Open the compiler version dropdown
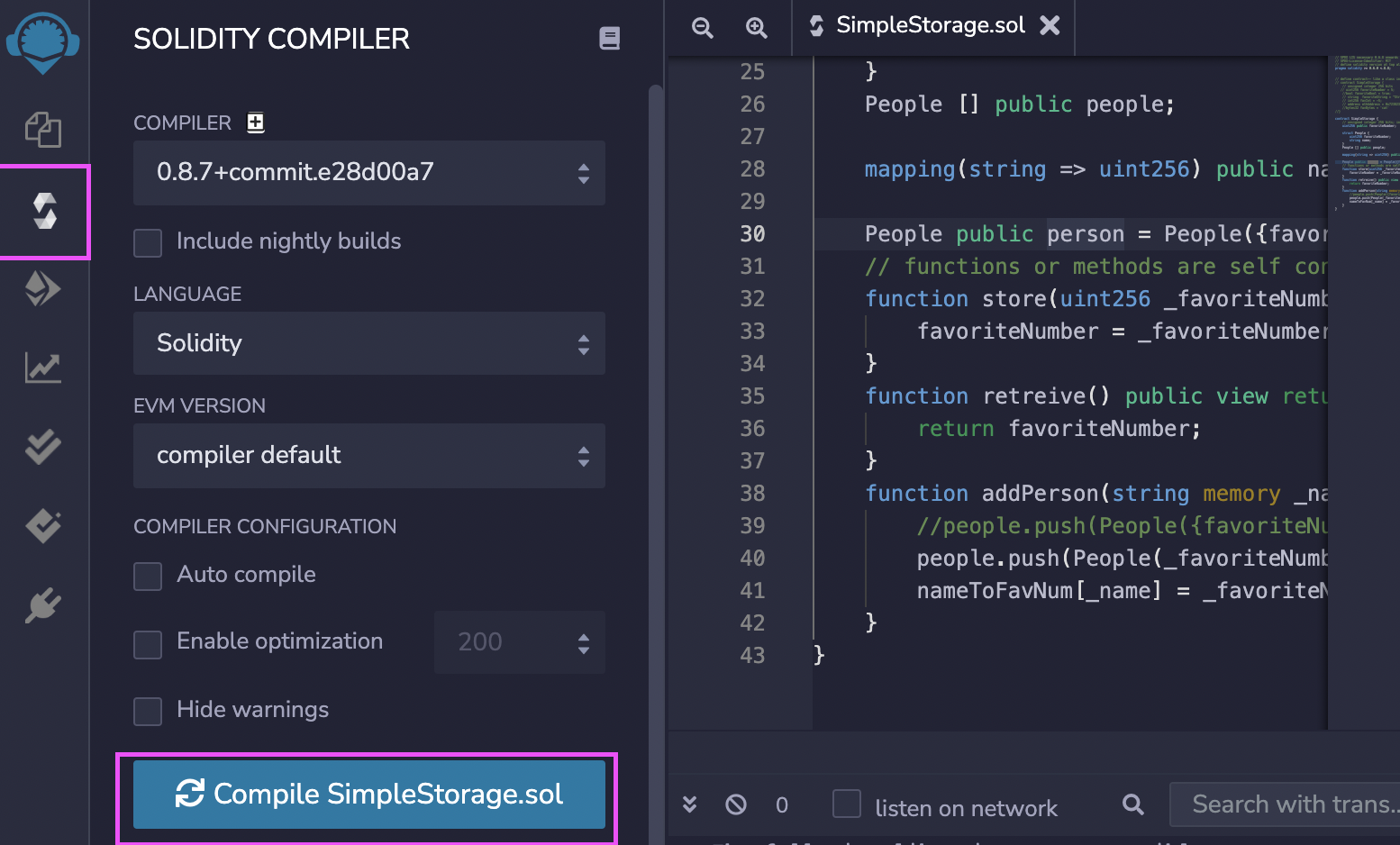Image resolution: width=1400 pixels, height=845 pixels. [x=368, y=173]
